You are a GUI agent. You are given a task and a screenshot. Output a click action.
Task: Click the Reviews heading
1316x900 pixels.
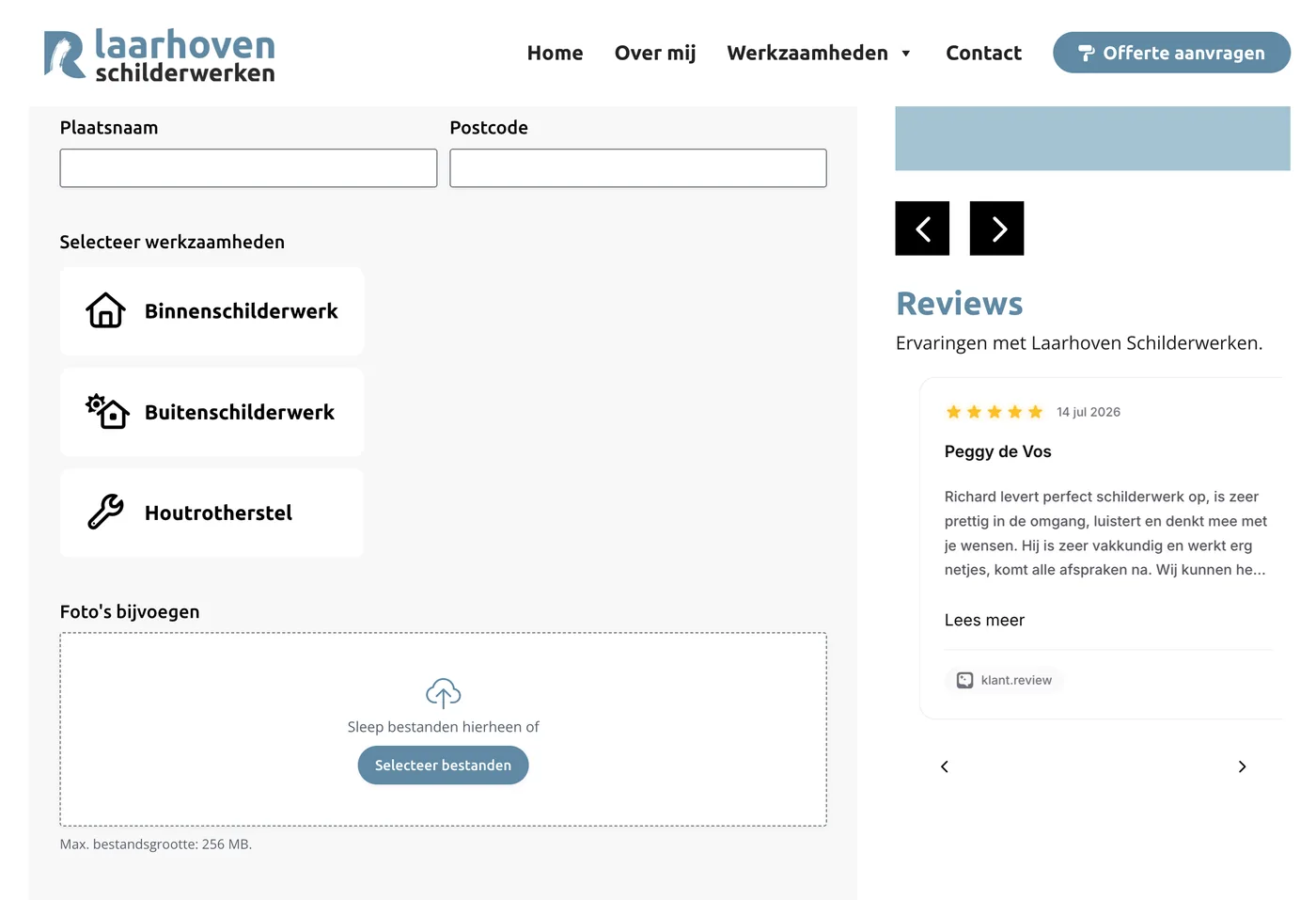[x=959, y=304]
